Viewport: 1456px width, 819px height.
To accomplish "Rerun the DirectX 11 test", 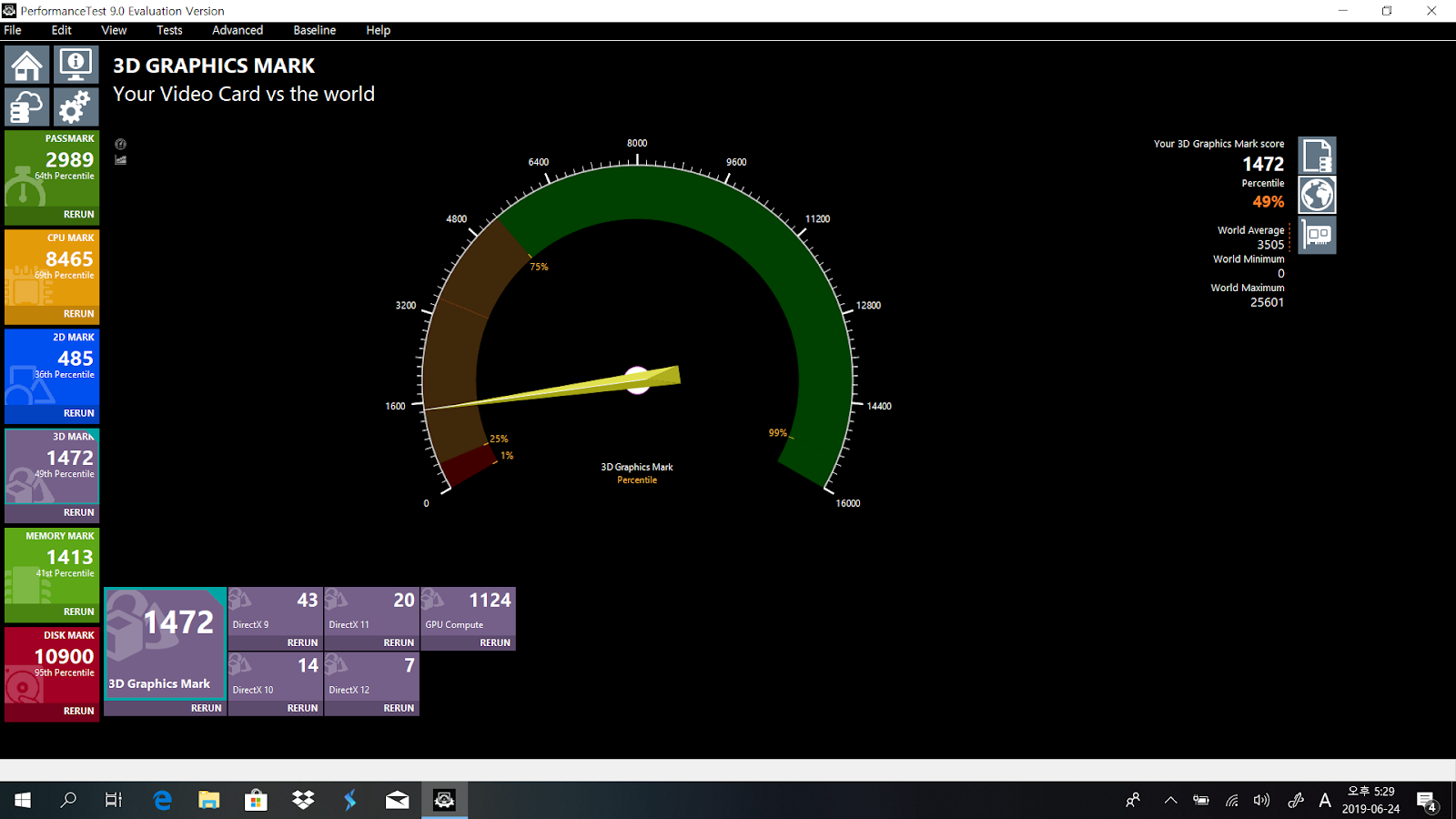I will (399, 642).
